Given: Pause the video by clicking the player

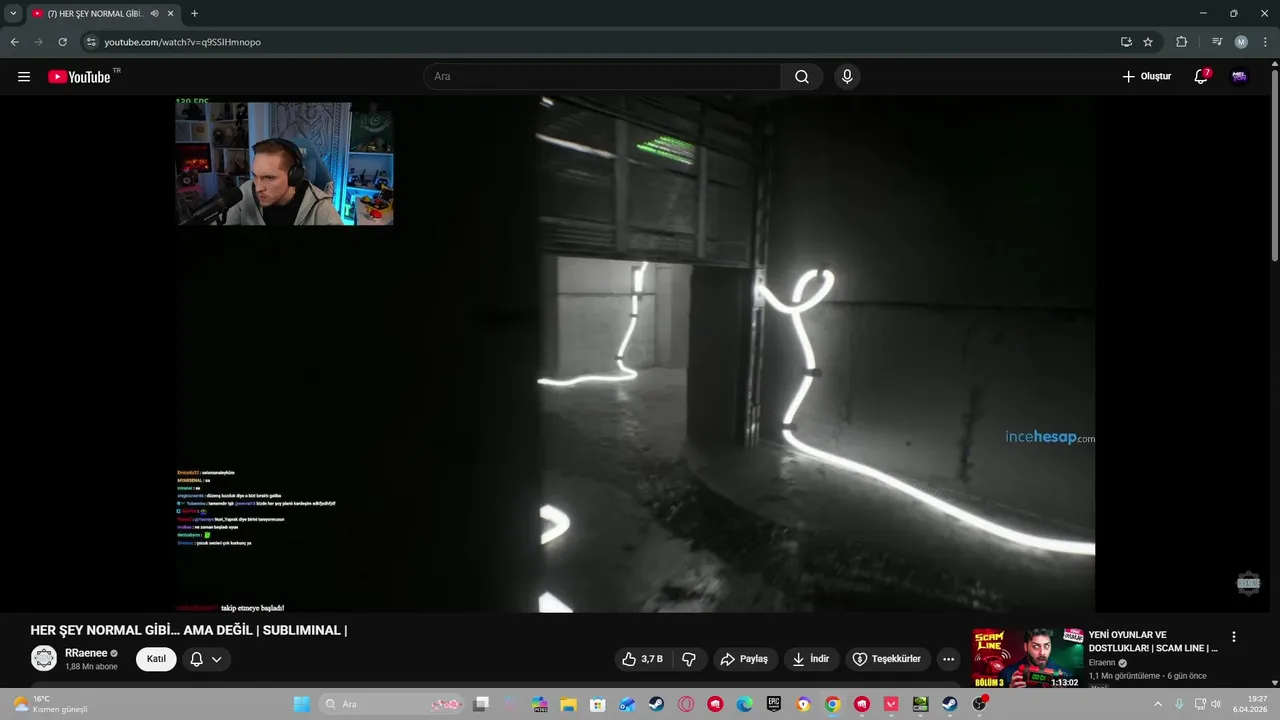Looking at the screenshot, I should 636,354.
